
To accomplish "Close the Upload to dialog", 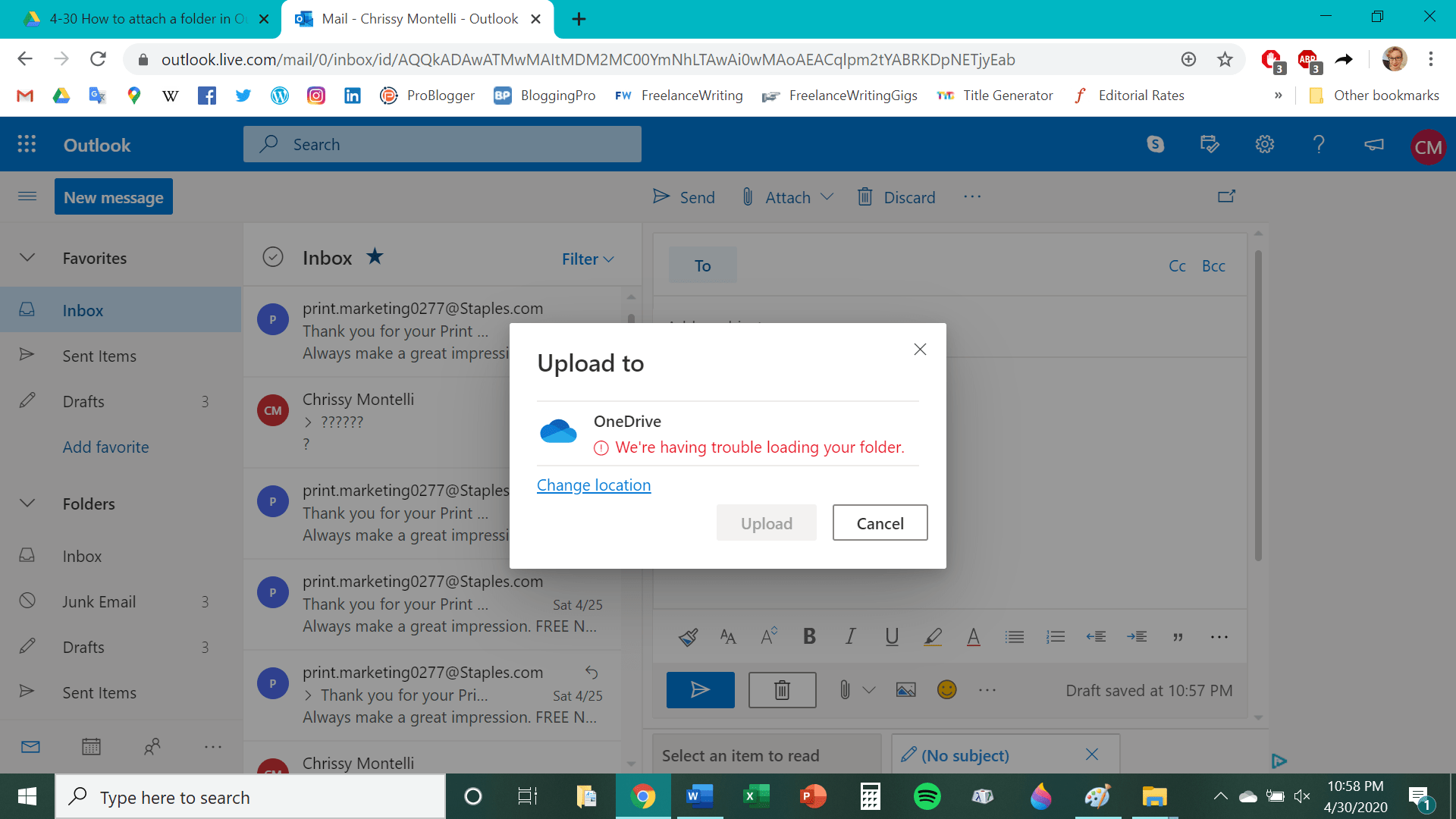I will click(920, 349).
